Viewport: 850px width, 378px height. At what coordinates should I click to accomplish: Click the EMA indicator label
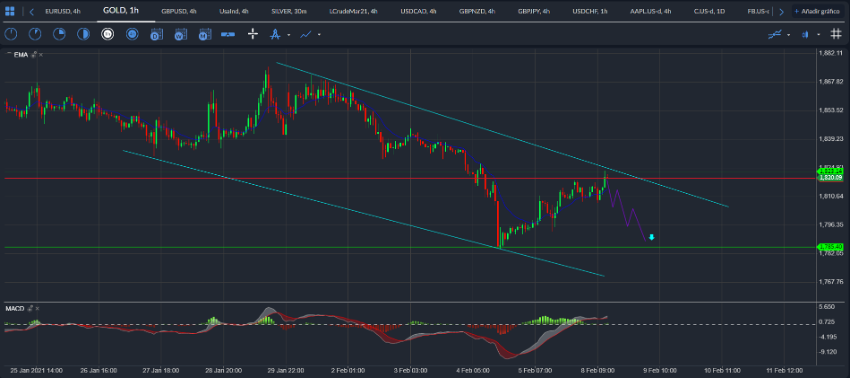coord(21,55)
